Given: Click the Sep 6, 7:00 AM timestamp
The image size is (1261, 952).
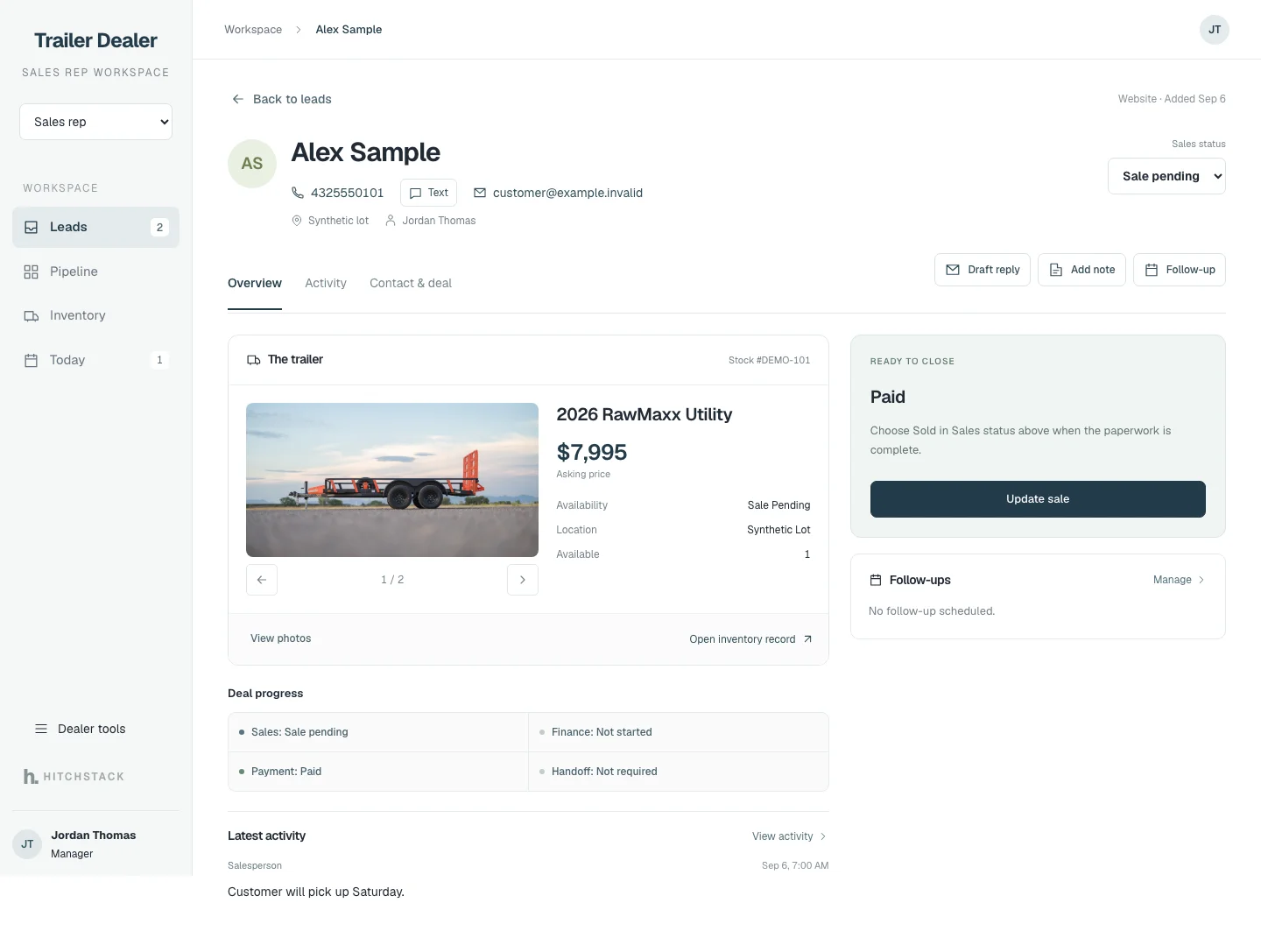Looking at the screenshot, I should [x=795, y=865].
